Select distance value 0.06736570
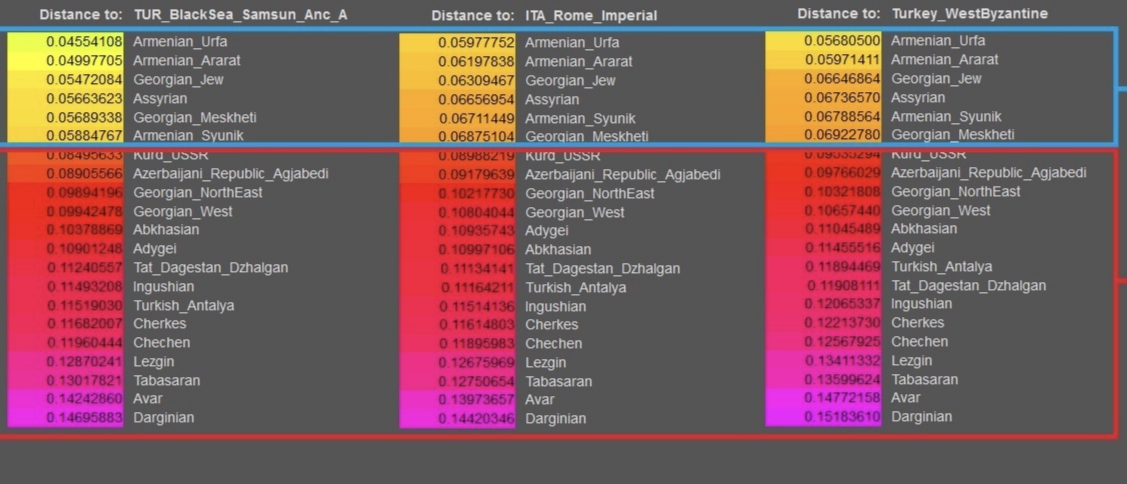 [x=842, y=98]
